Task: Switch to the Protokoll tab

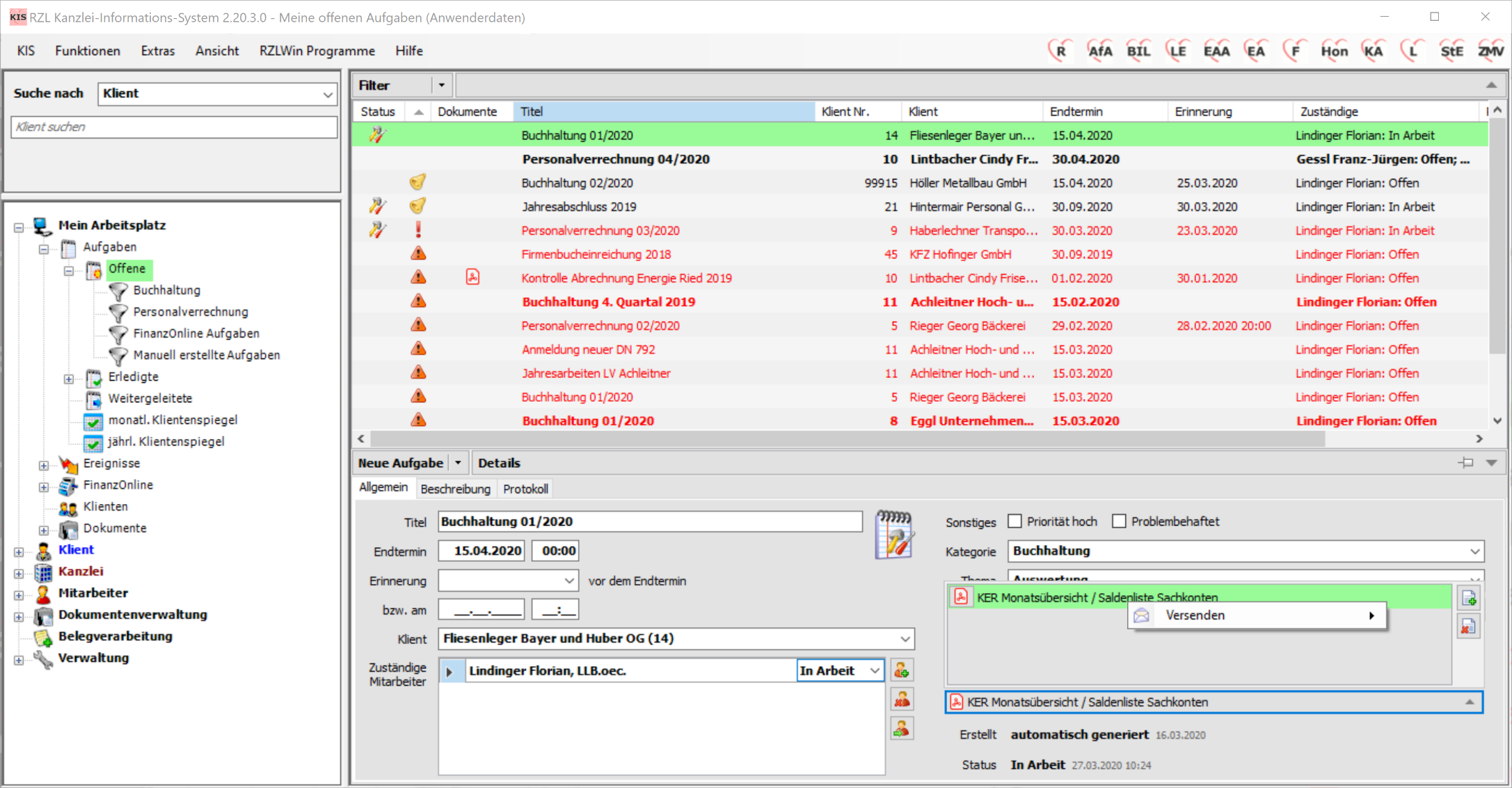Action: 525,489
